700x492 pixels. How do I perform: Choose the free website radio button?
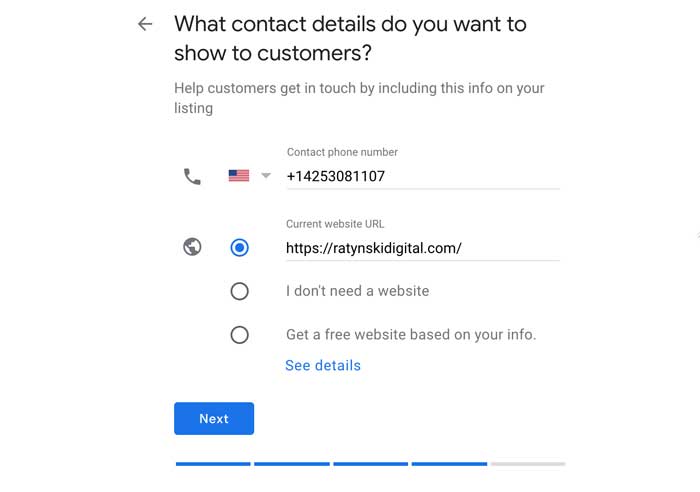[x=239, y=335]
